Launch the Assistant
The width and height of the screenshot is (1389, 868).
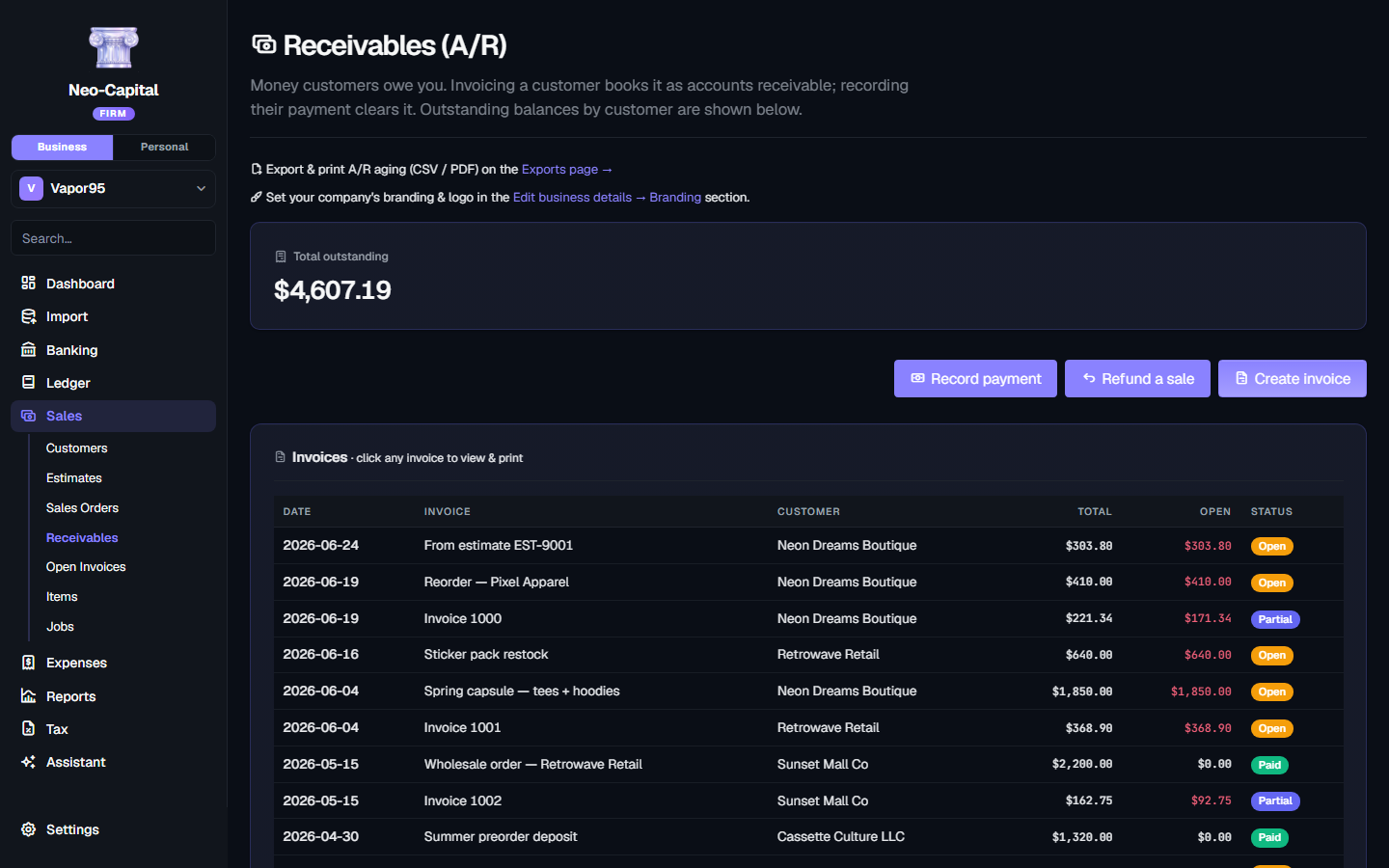coord(113,762)
